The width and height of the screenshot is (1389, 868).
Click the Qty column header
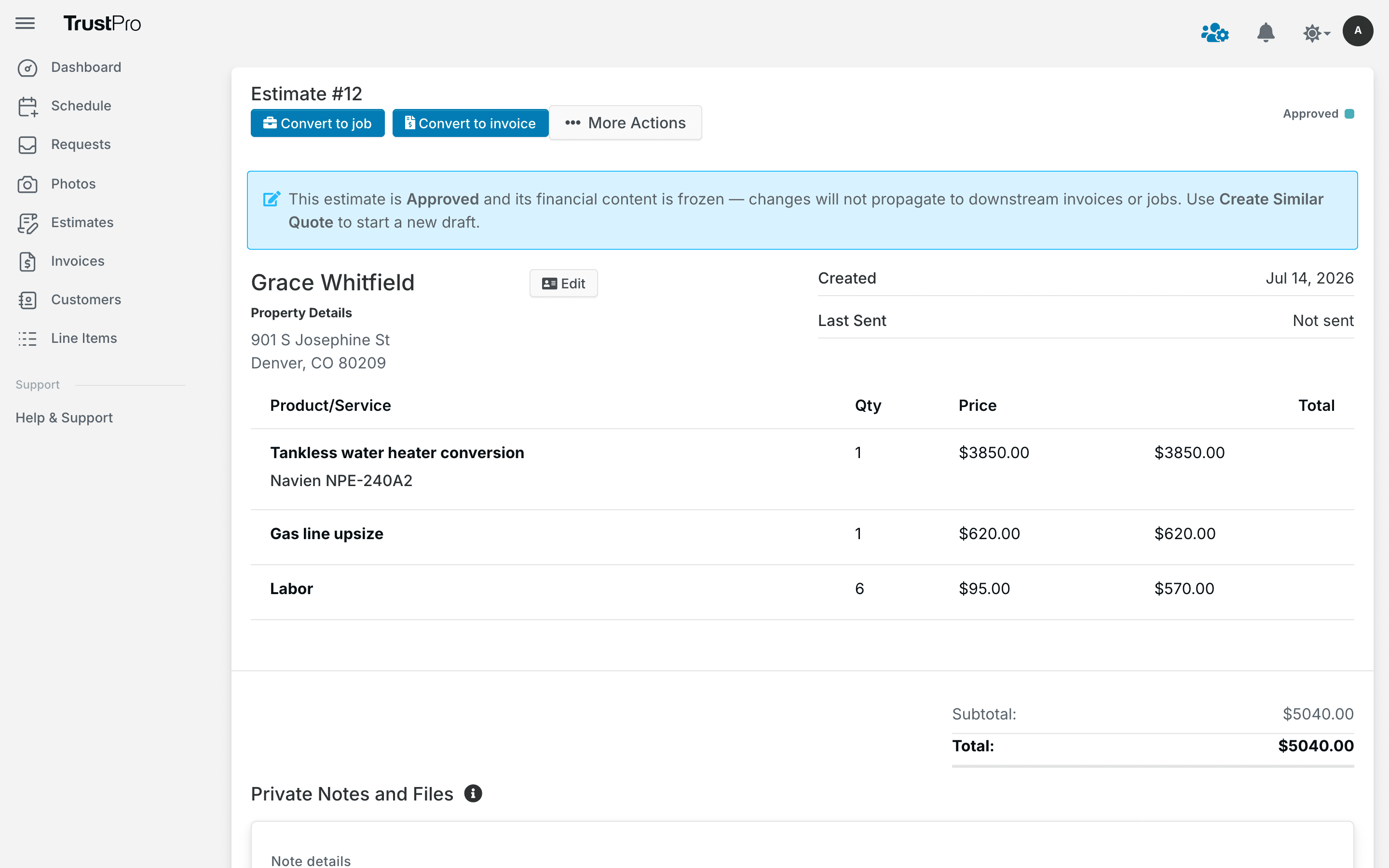[x=868, y=405]
